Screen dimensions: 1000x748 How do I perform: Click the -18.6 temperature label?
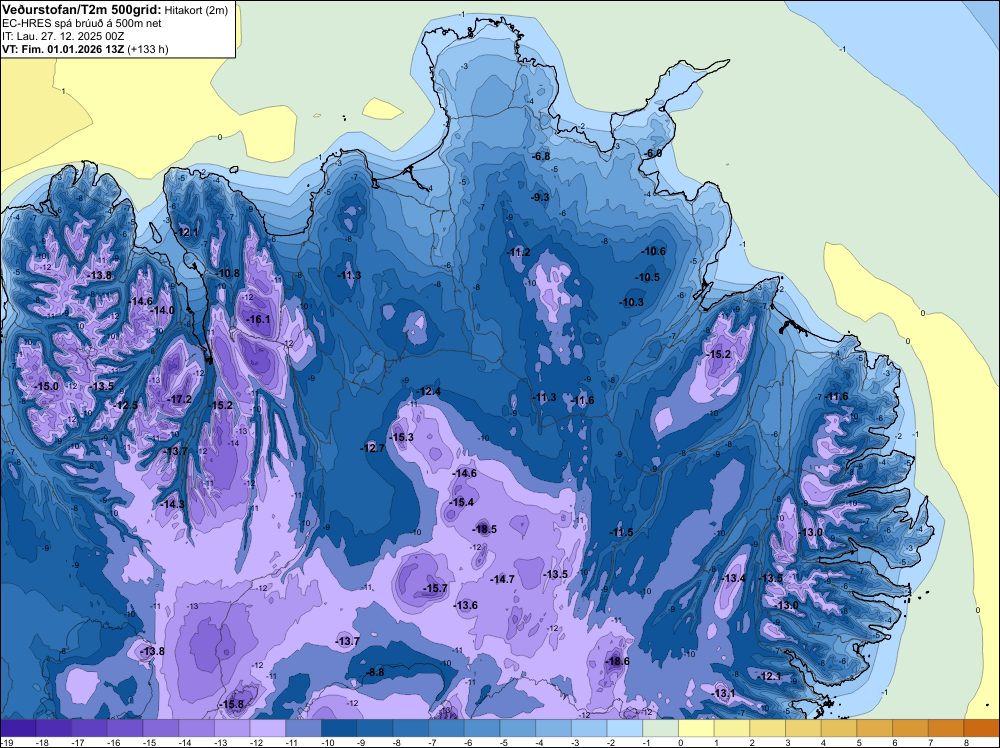pos(617,661)
